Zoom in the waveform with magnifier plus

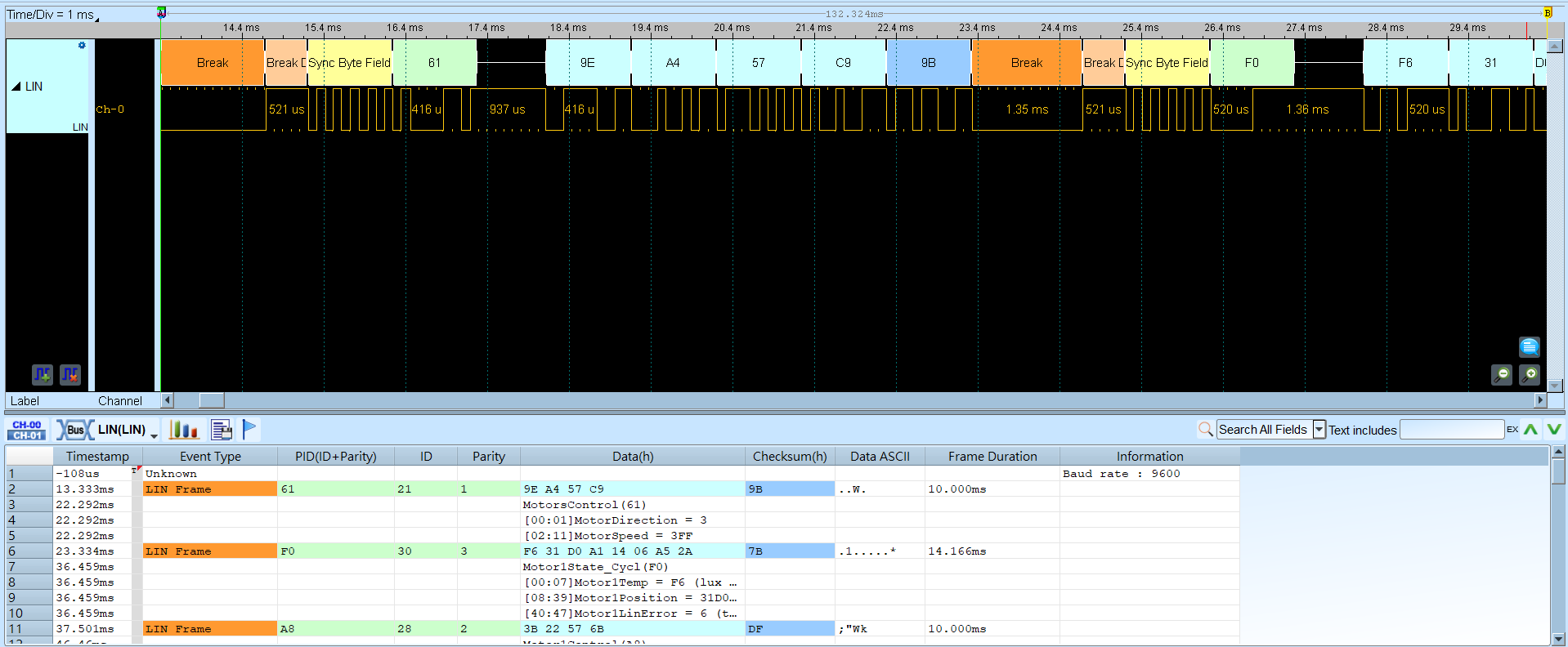point(1530,375)
